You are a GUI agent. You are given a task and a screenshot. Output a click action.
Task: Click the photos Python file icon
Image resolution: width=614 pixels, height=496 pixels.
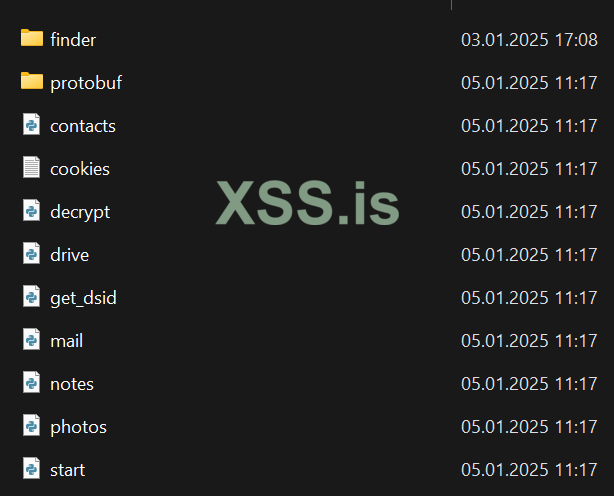32,426
